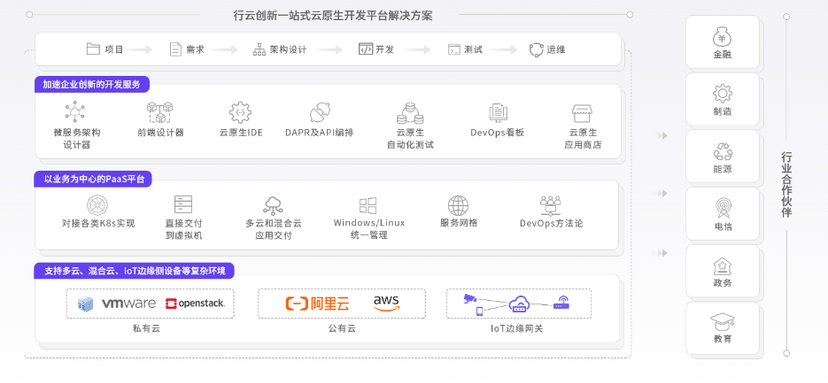Click the 开发 code window icon
Viewport: 828px width, 383px height.
pos(365,49)
